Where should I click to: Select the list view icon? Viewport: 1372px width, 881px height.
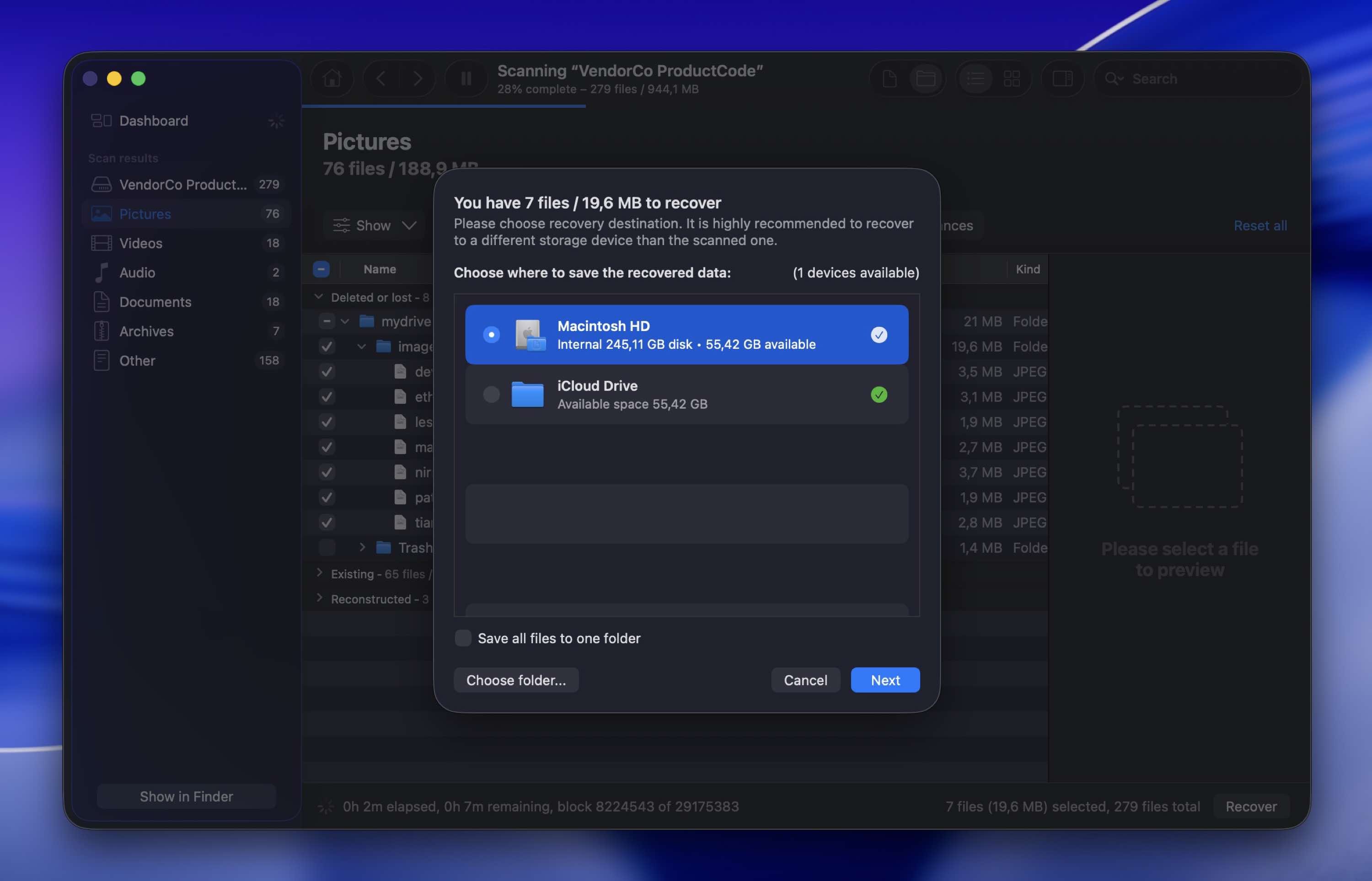coord(976,78)
